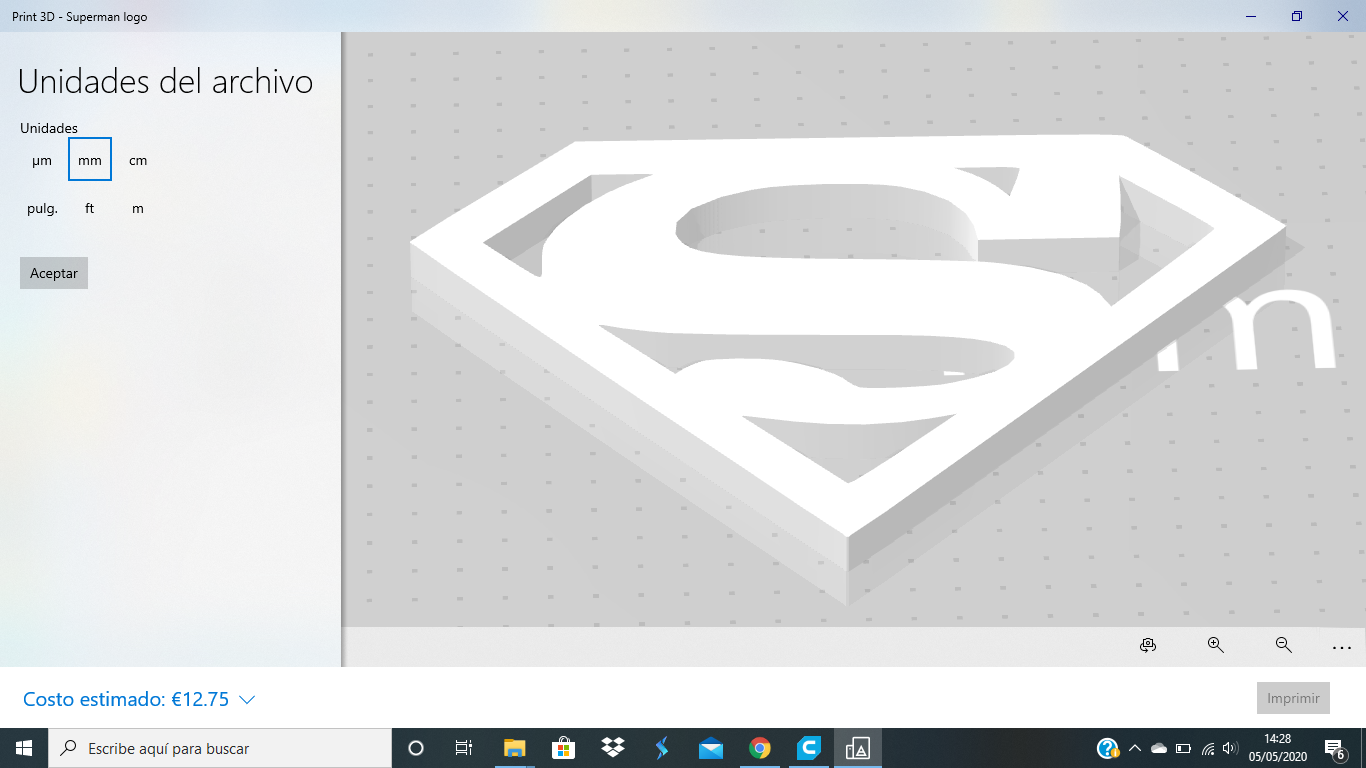
Task: Open the blue lightning-bolt taskbar app
Action: pos(661,748)
